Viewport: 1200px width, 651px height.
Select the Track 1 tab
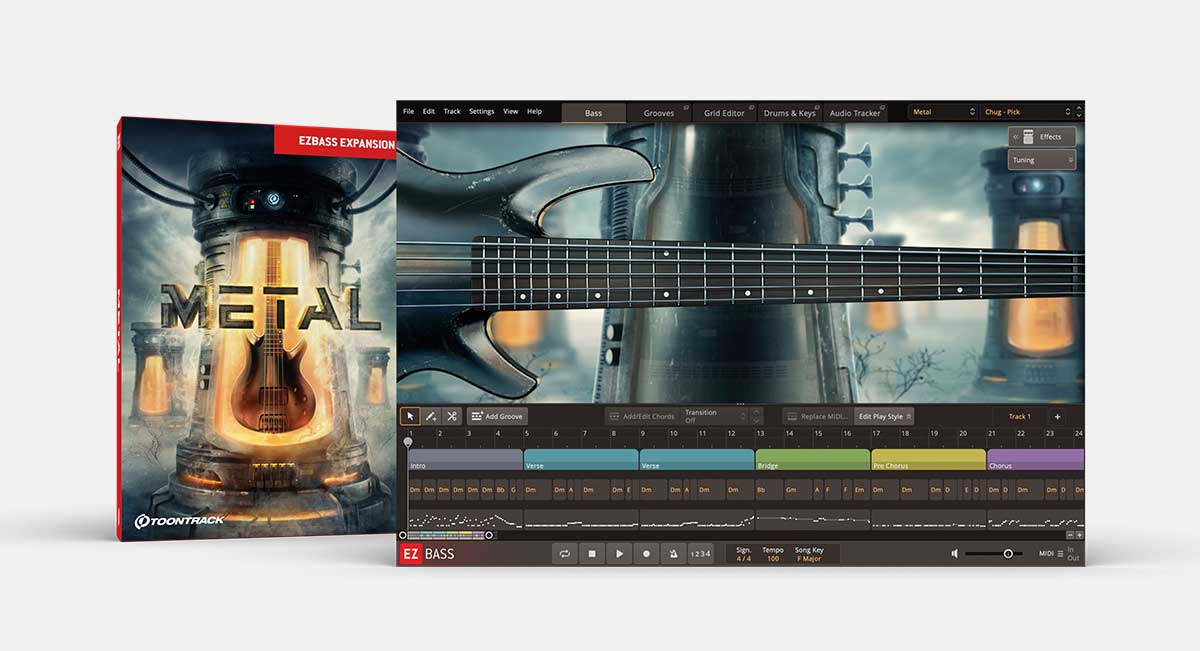(x=1019, y=416)
